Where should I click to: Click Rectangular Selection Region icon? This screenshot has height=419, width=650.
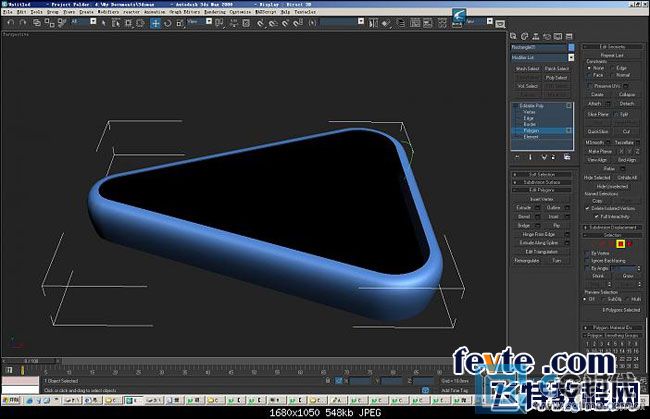[128, 23]
